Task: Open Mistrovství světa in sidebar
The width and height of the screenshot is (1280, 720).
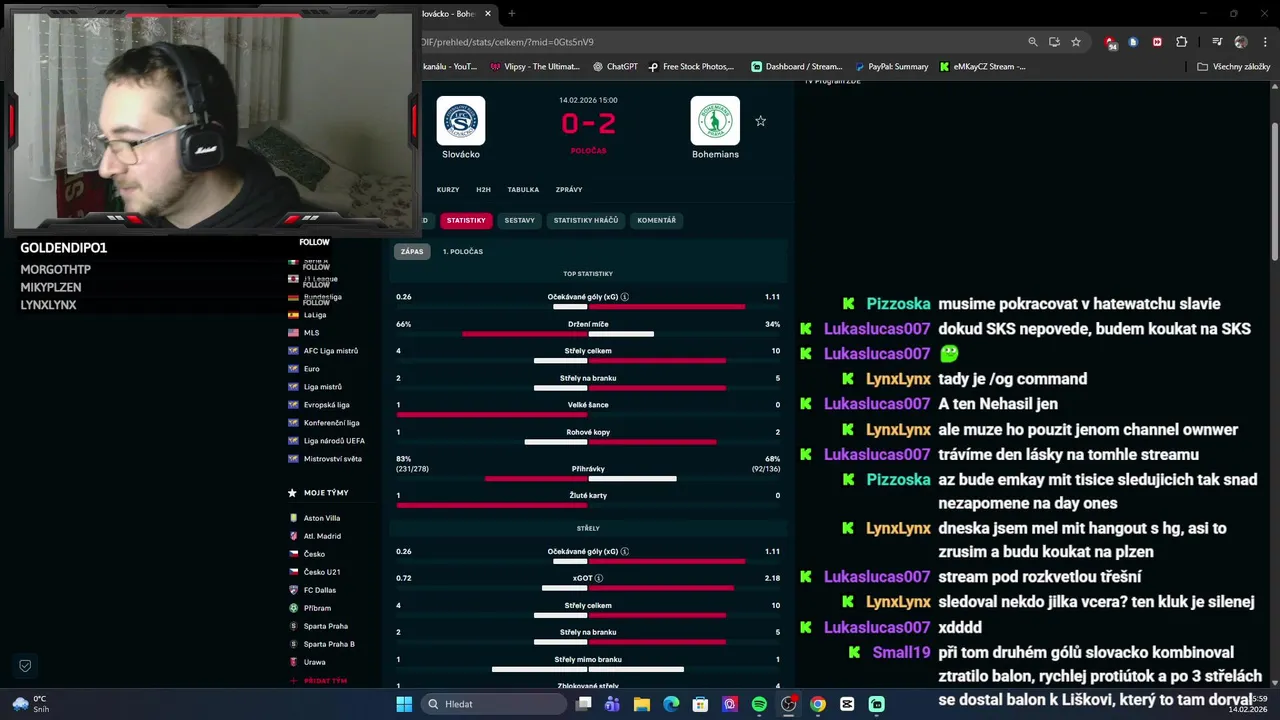Action: (x=333, y=459)
